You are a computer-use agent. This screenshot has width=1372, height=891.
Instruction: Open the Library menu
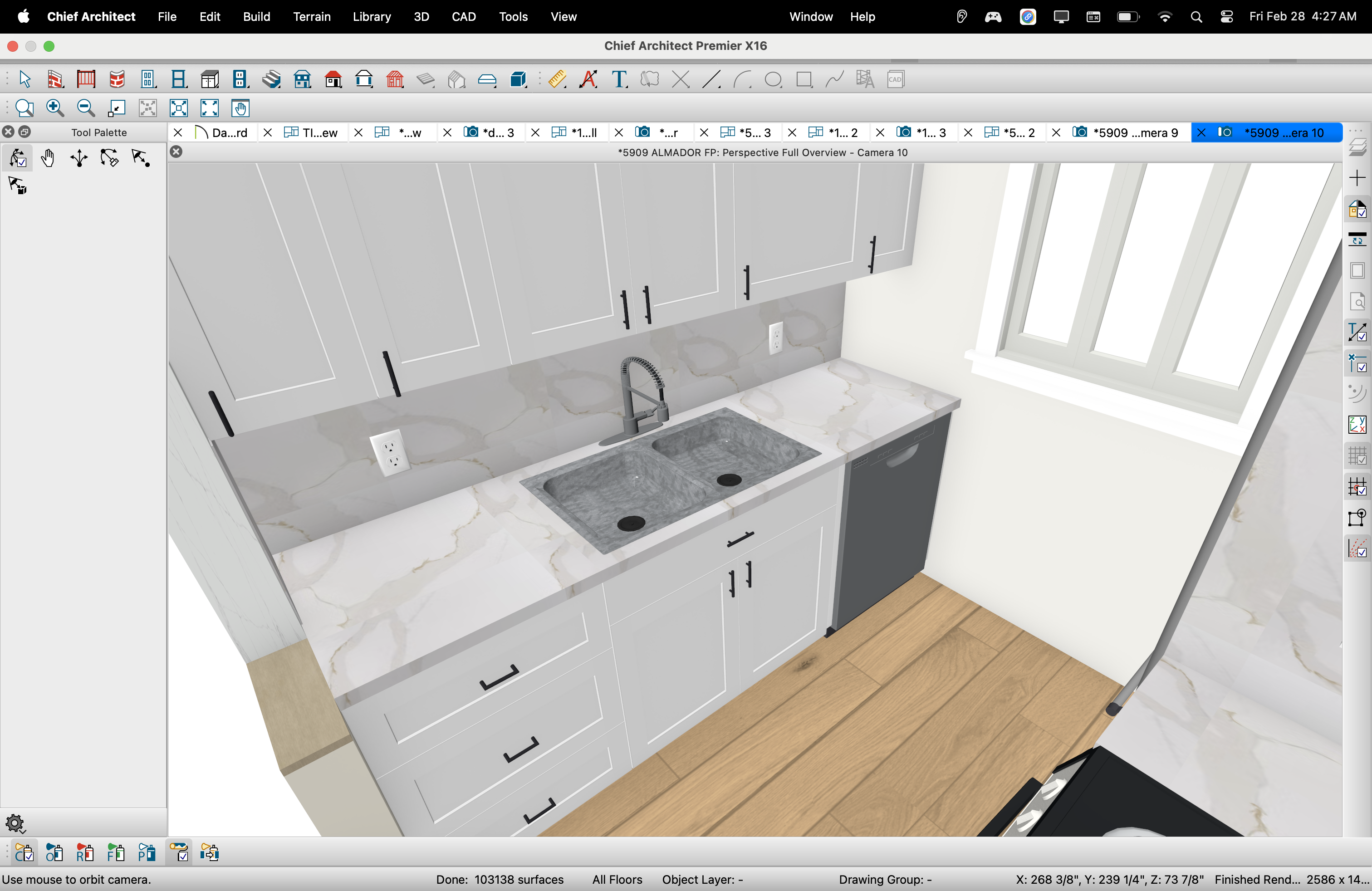(x=372, y=17)
